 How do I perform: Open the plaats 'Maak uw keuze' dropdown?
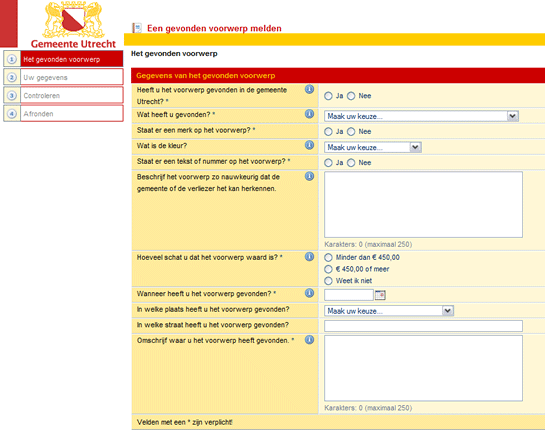[389, 311]
